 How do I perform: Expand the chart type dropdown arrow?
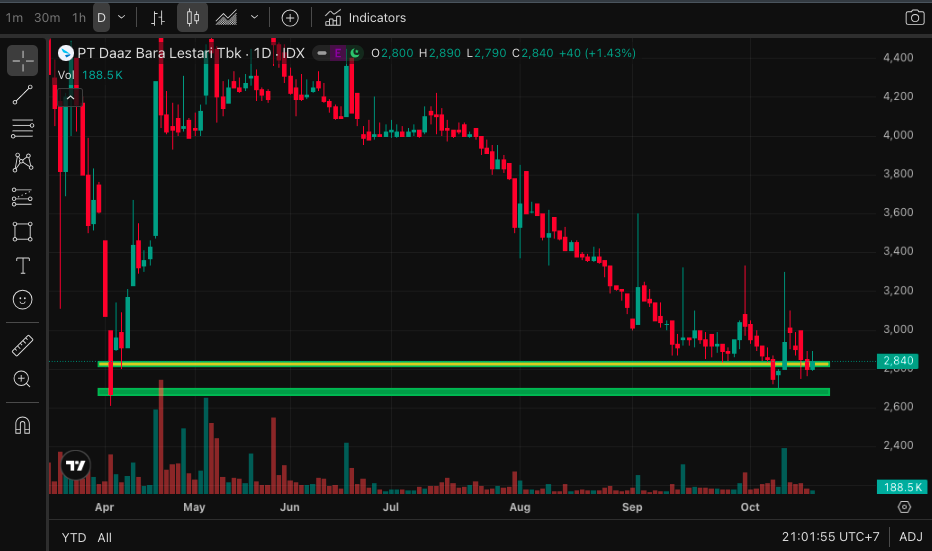pyautogui.click(x=254, y=18)
